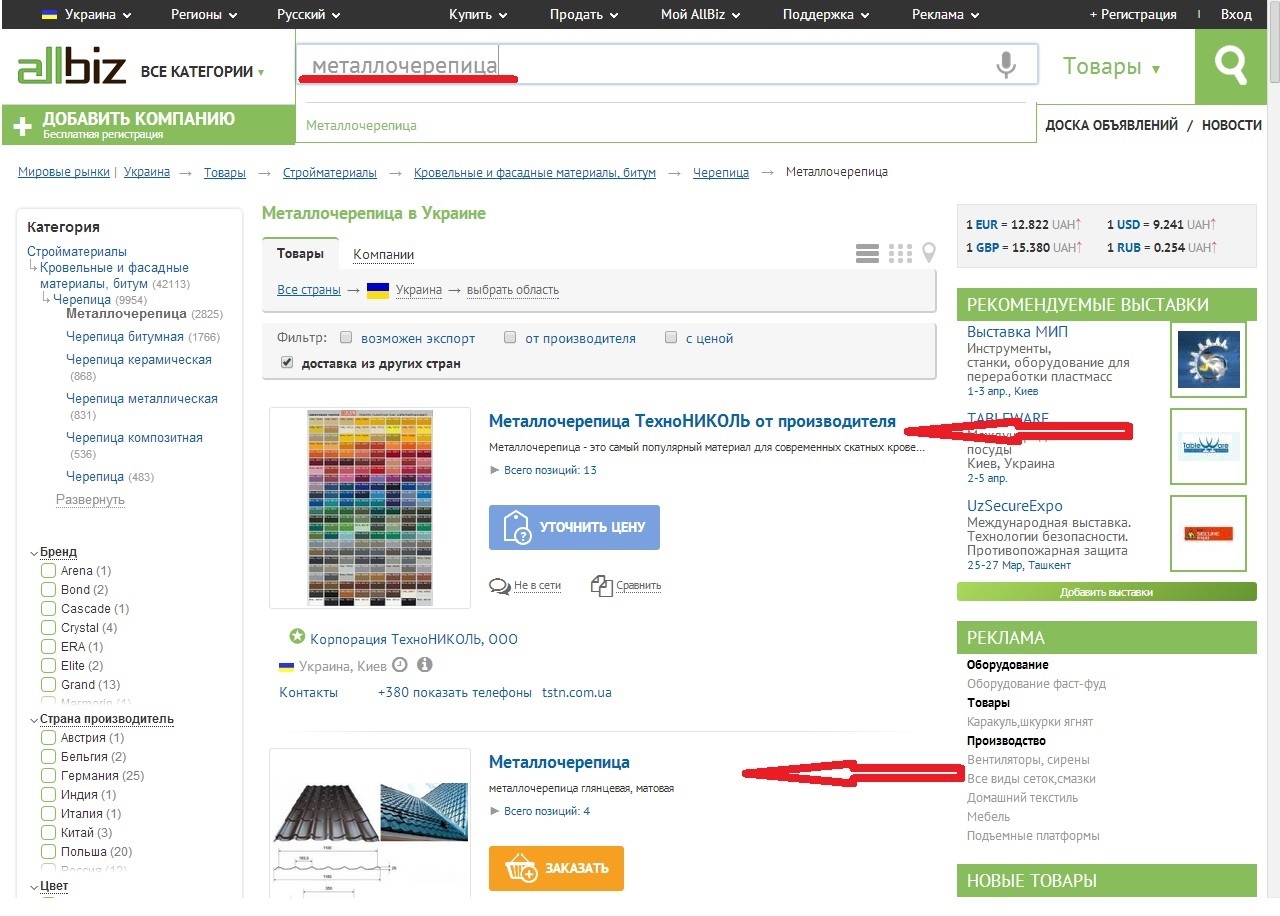Open Выставка МИП exhibition logo
This screenshot has width=1280, height=916.
tap(1208, 360)
